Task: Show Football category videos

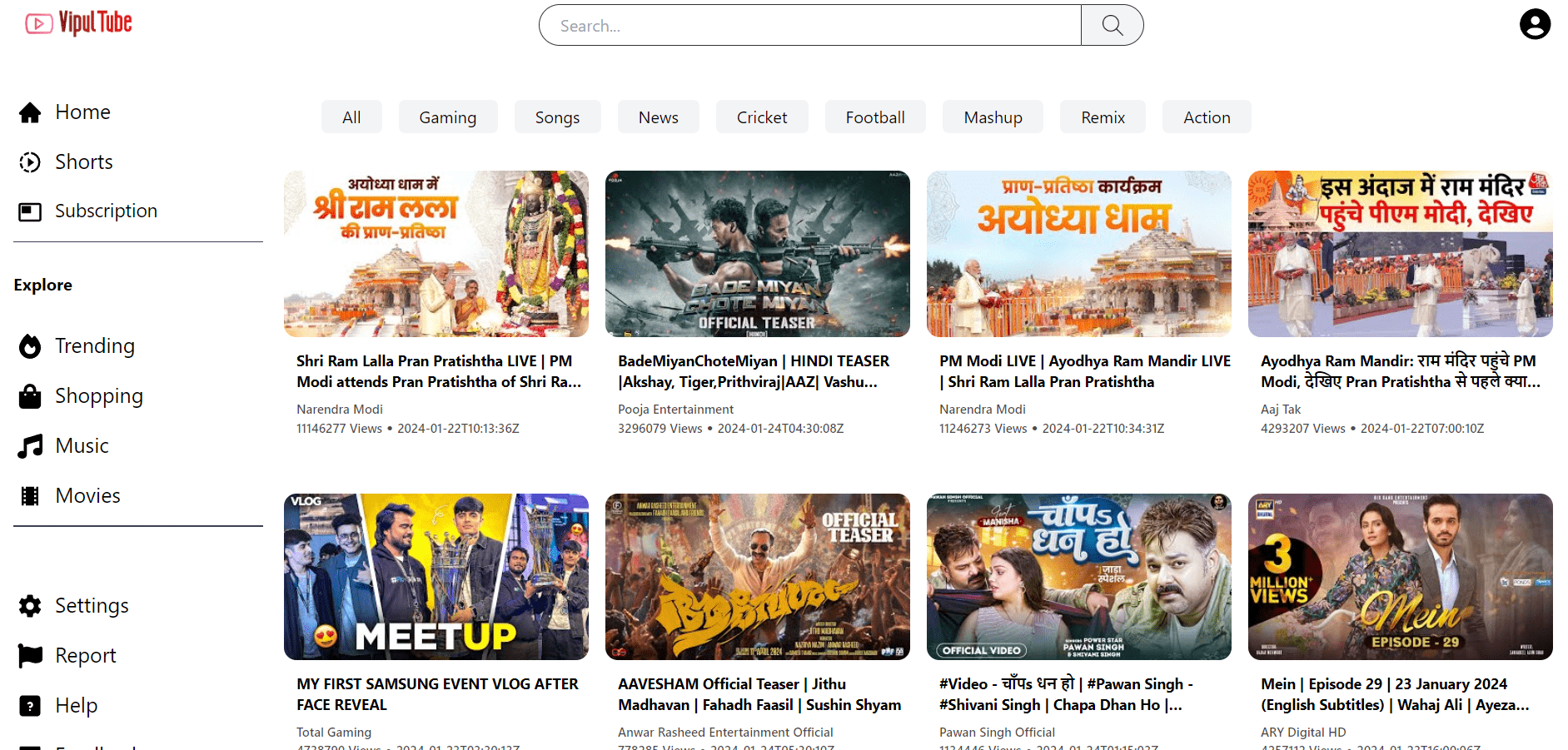Action: click(875, 117)
